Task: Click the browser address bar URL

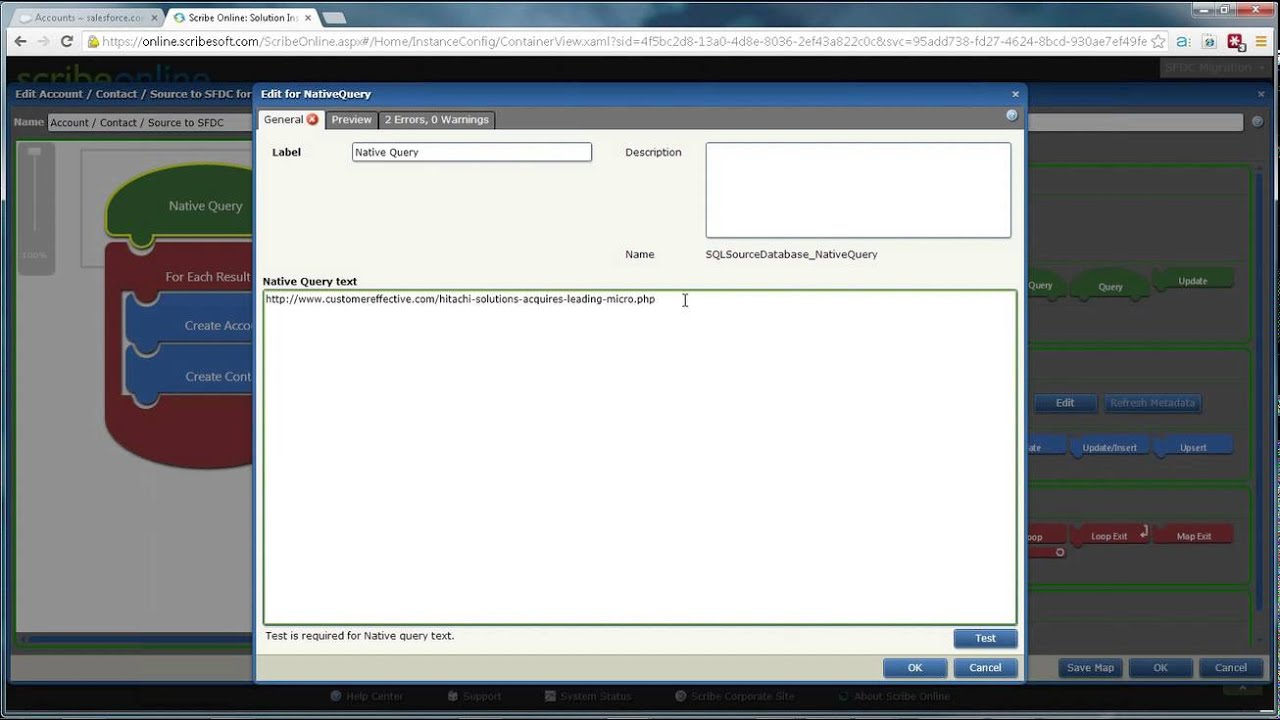Action: pos(623,41)
